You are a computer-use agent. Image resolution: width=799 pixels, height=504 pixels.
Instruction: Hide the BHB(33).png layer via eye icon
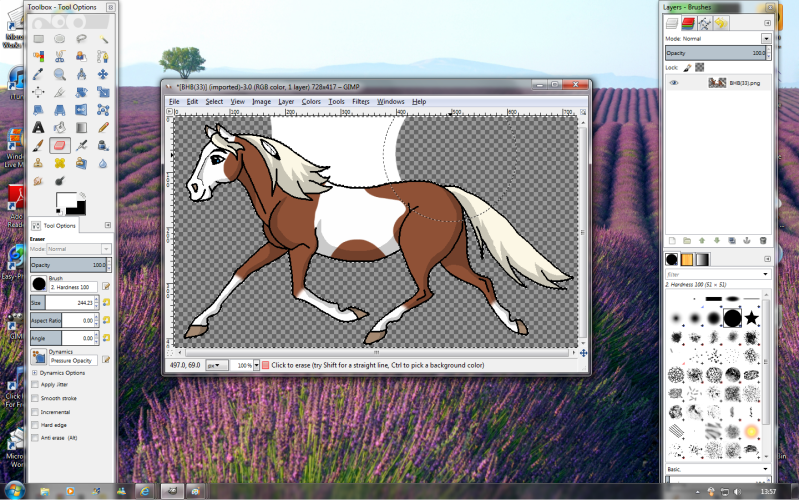[674, 83]
